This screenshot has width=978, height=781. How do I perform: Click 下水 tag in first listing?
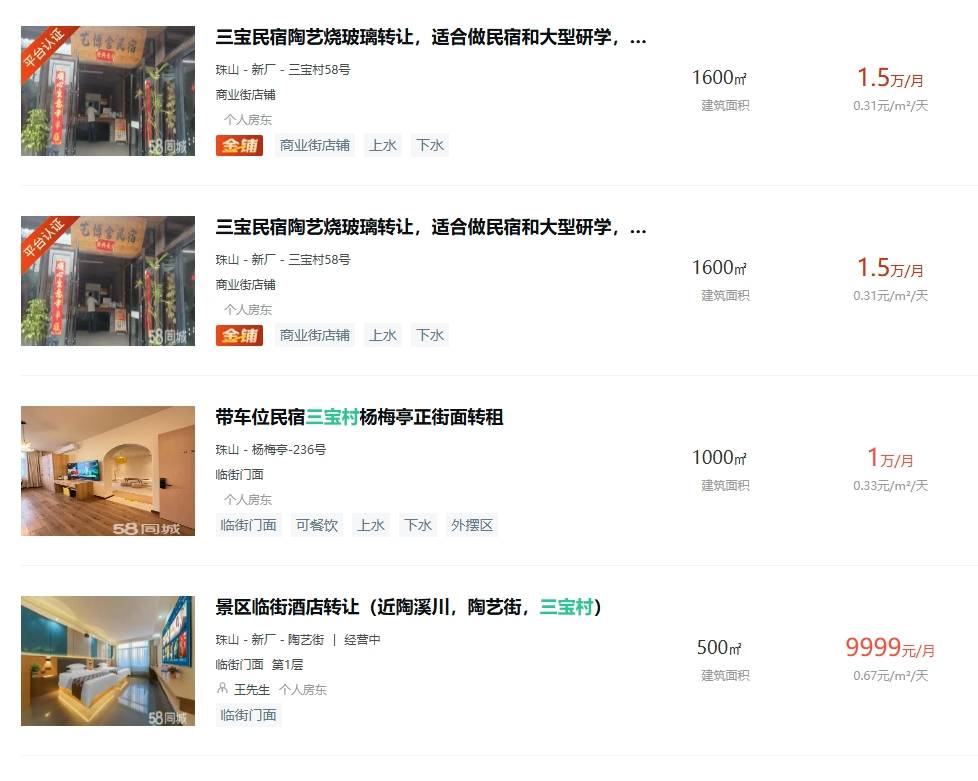pyautogui.click(x=430, y=145)
